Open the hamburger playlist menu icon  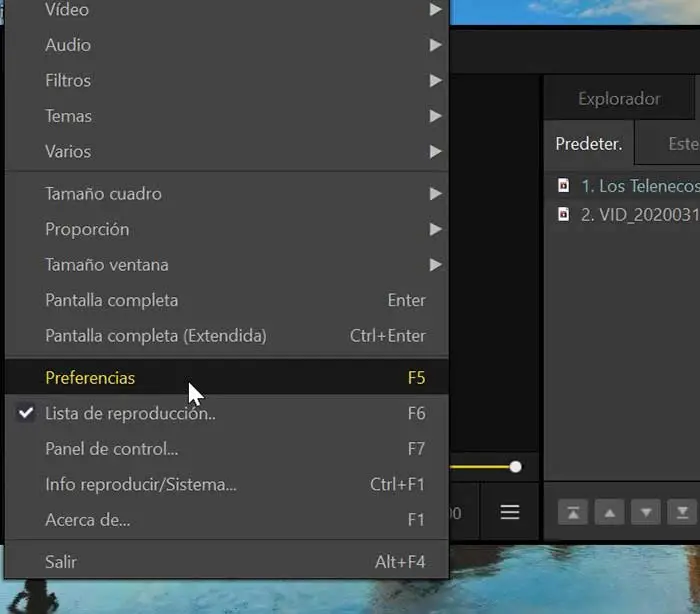[510, 512]
